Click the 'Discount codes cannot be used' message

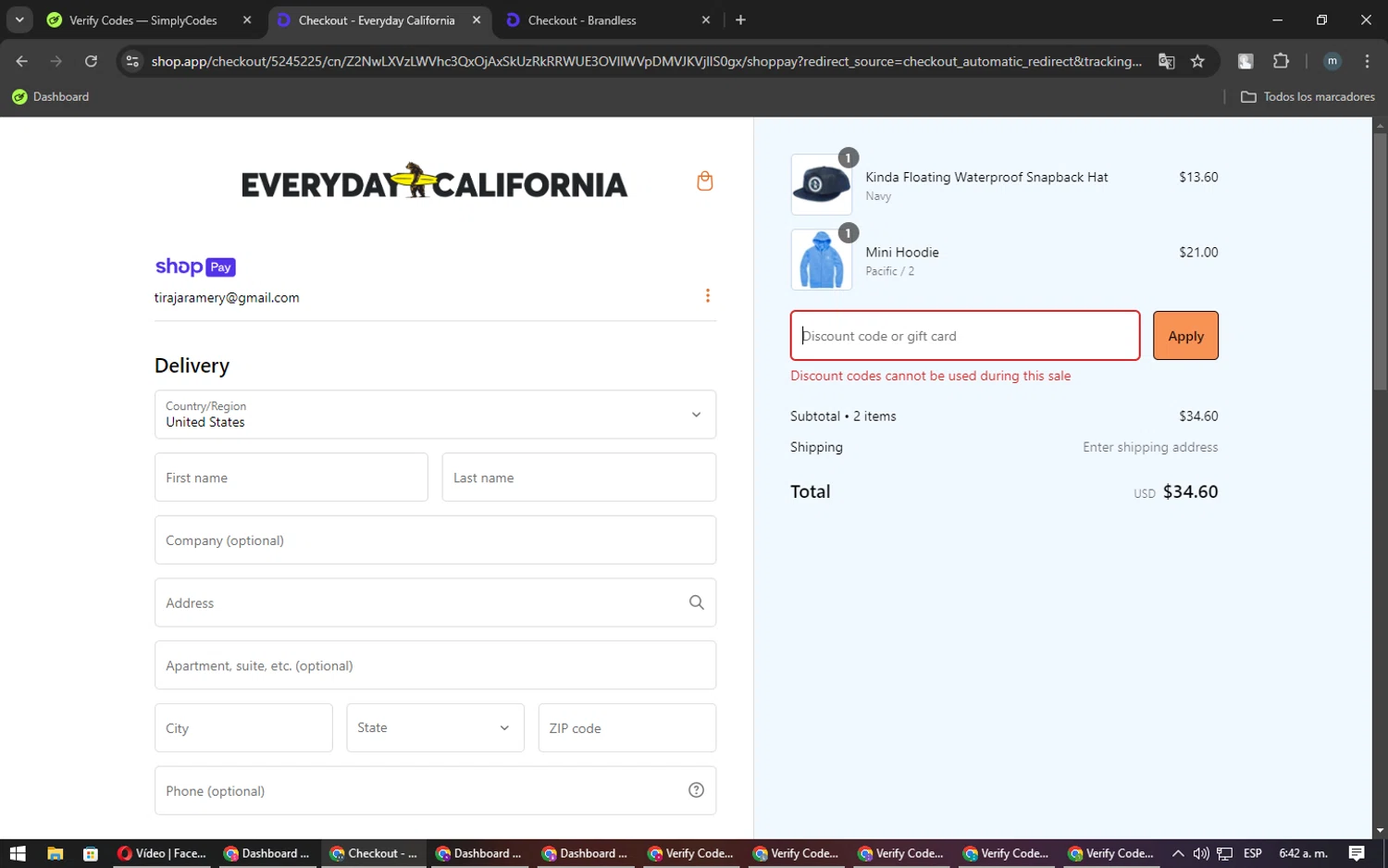coord(930,376)
